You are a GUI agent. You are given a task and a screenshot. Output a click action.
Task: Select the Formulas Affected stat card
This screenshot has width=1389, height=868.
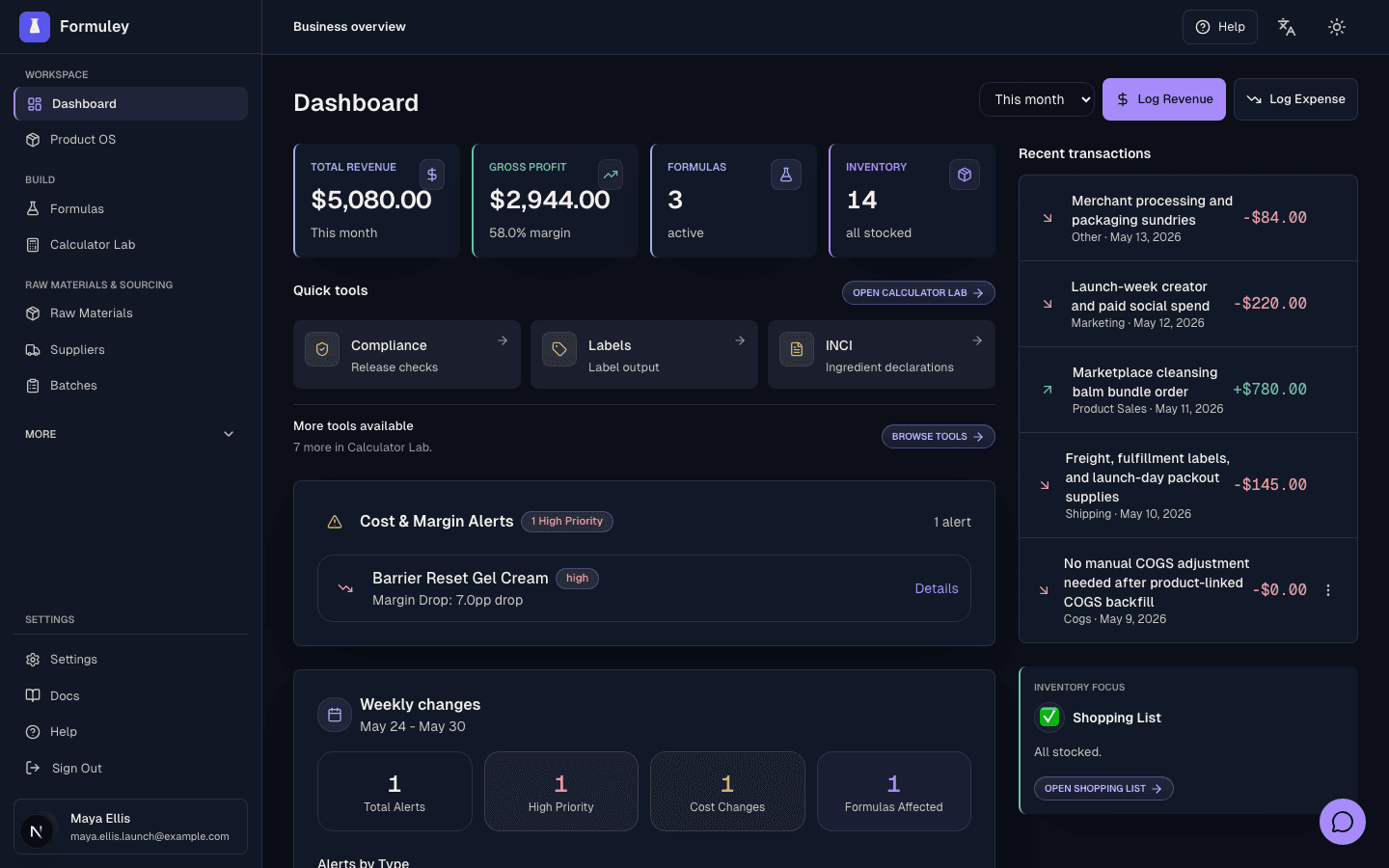pyautogui.click(x=894, y=791)
